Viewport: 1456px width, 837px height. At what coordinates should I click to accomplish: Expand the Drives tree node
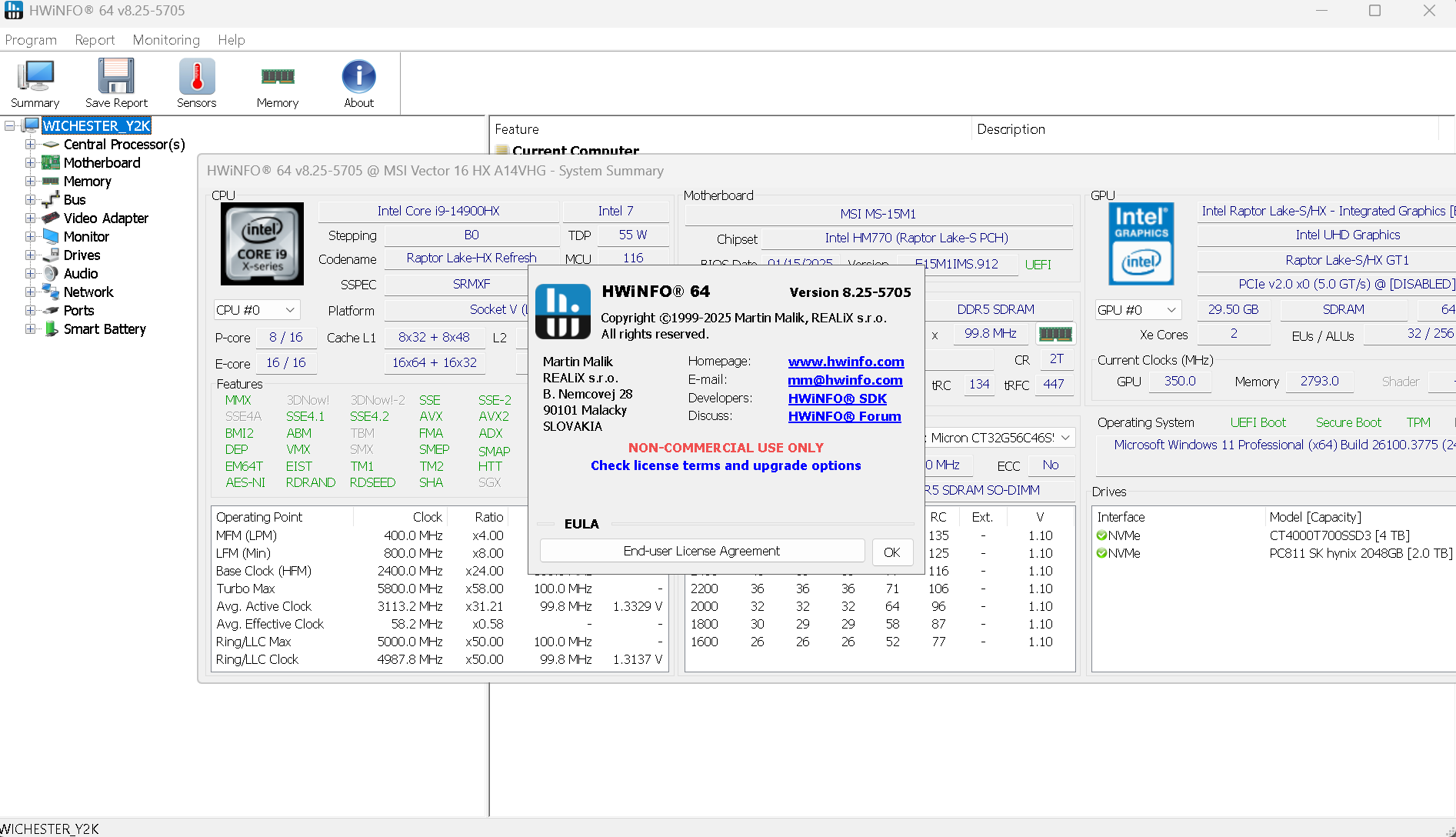point(30,255)
